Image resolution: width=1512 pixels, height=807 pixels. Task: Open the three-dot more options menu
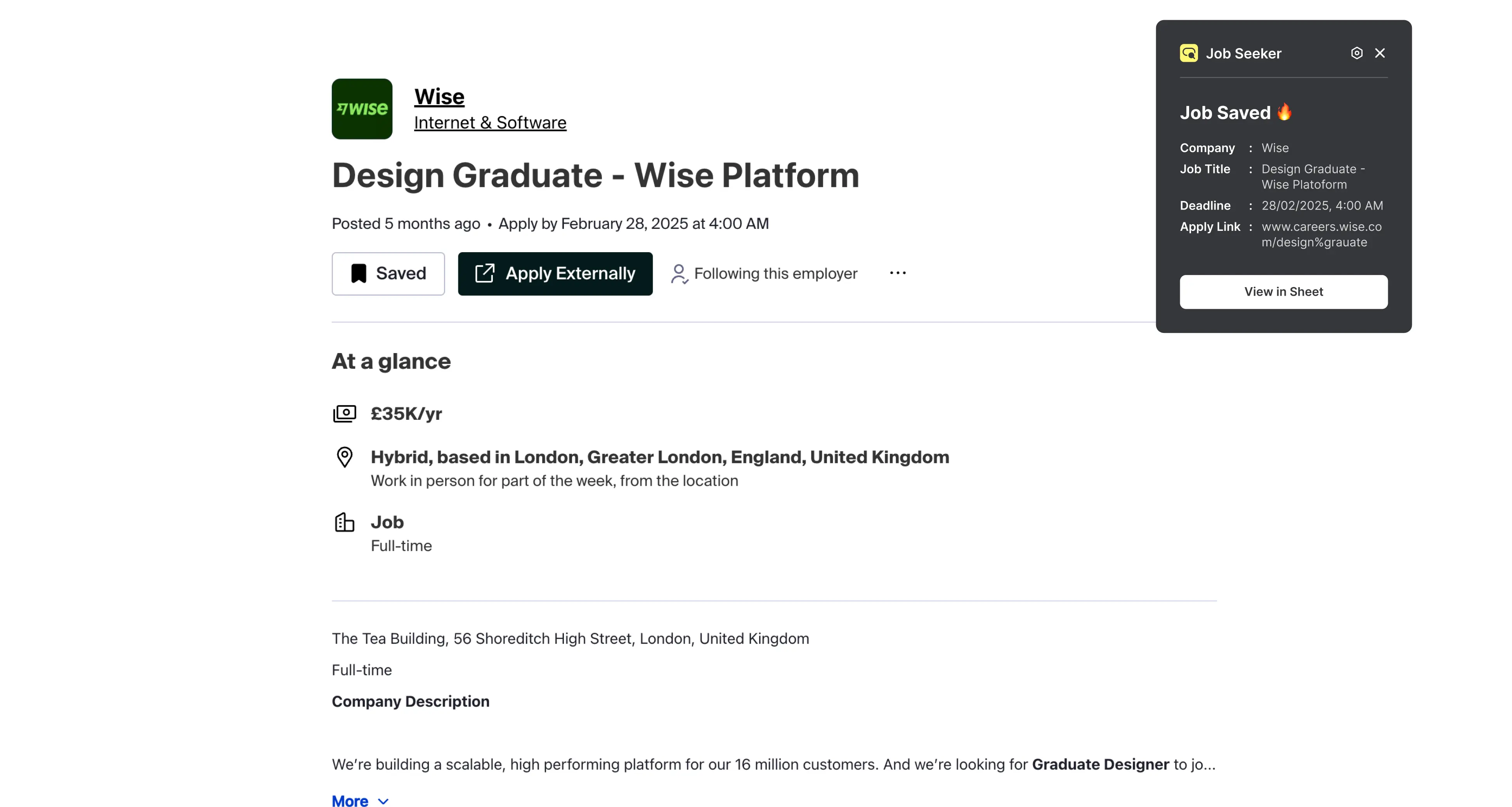(x=897, y=273)
